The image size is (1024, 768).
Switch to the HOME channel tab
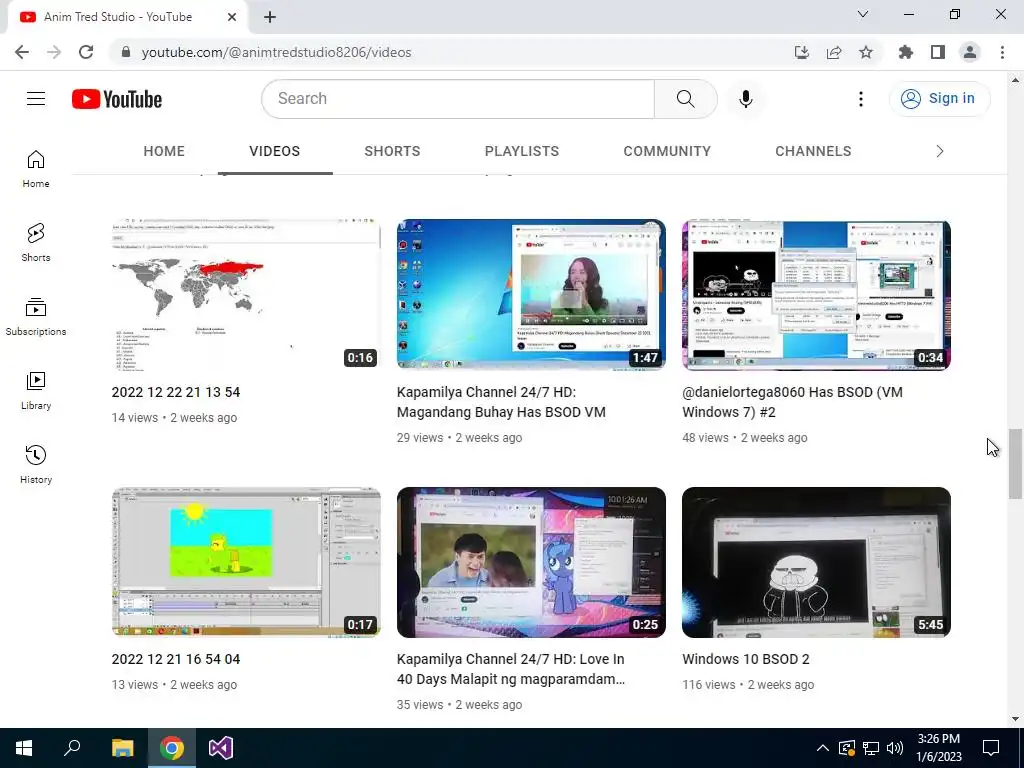tap(164, 151)
